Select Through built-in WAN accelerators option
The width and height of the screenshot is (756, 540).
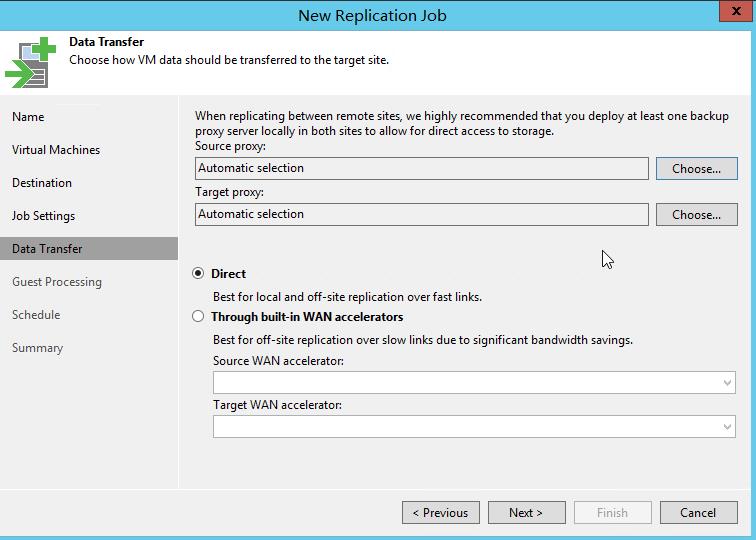tap(198, 316)
